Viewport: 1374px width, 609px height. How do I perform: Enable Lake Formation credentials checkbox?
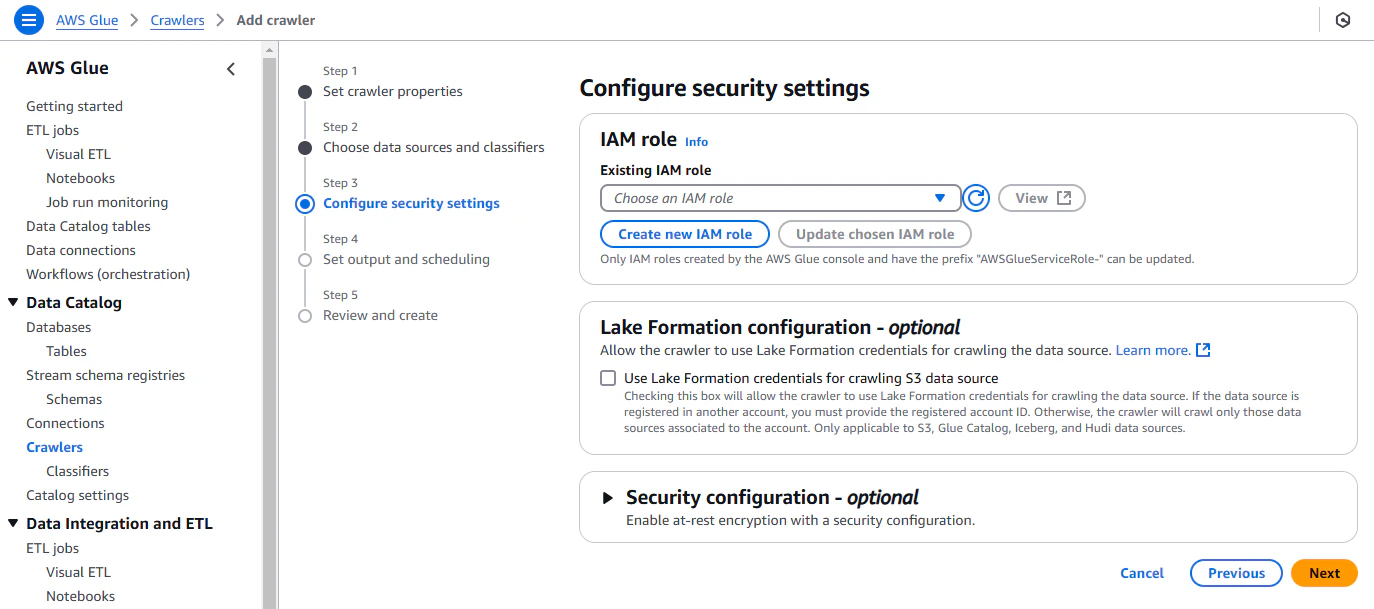(608, 378)
